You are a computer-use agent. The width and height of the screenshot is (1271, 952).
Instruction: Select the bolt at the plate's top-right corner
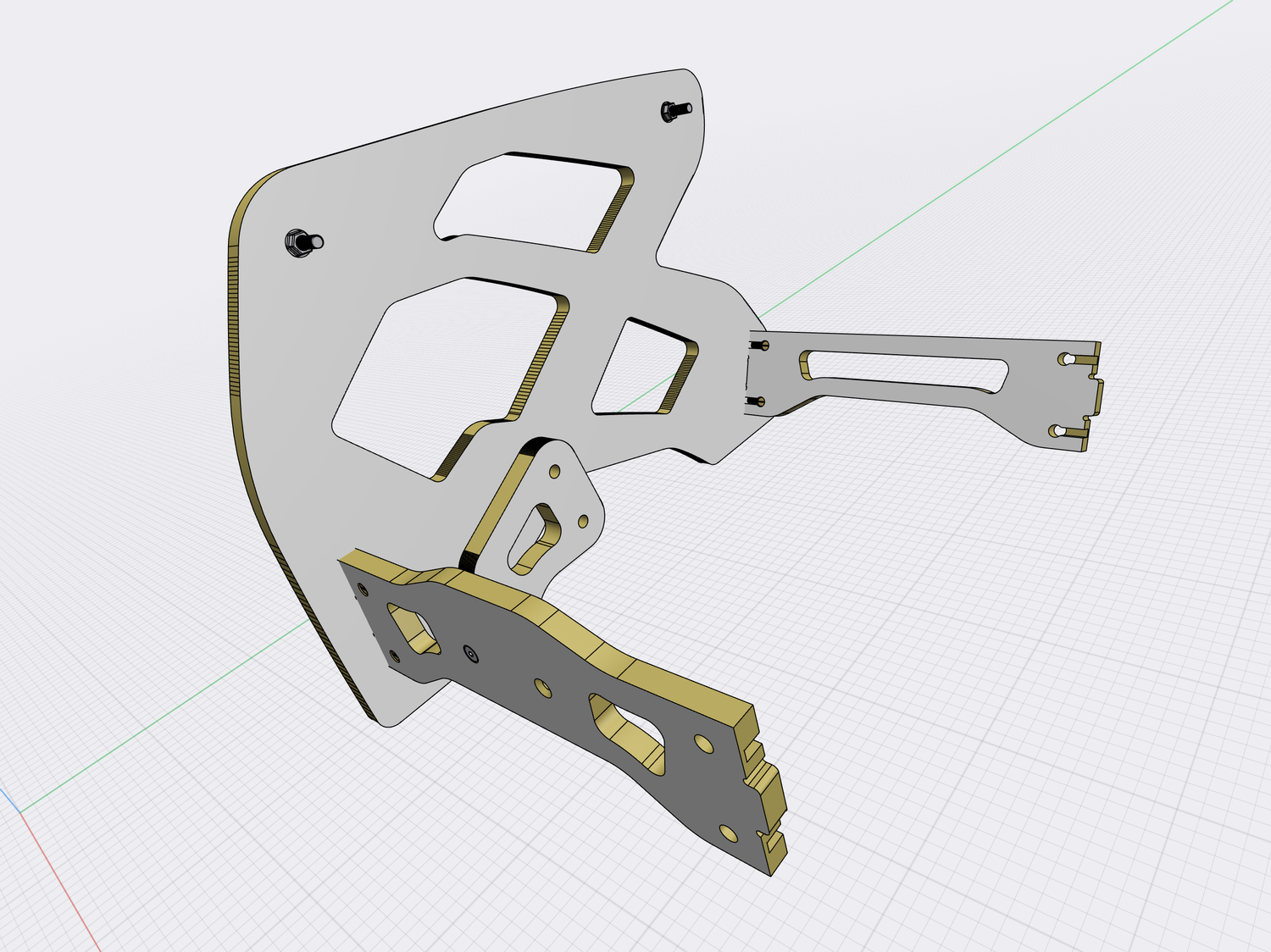(673, 110)
